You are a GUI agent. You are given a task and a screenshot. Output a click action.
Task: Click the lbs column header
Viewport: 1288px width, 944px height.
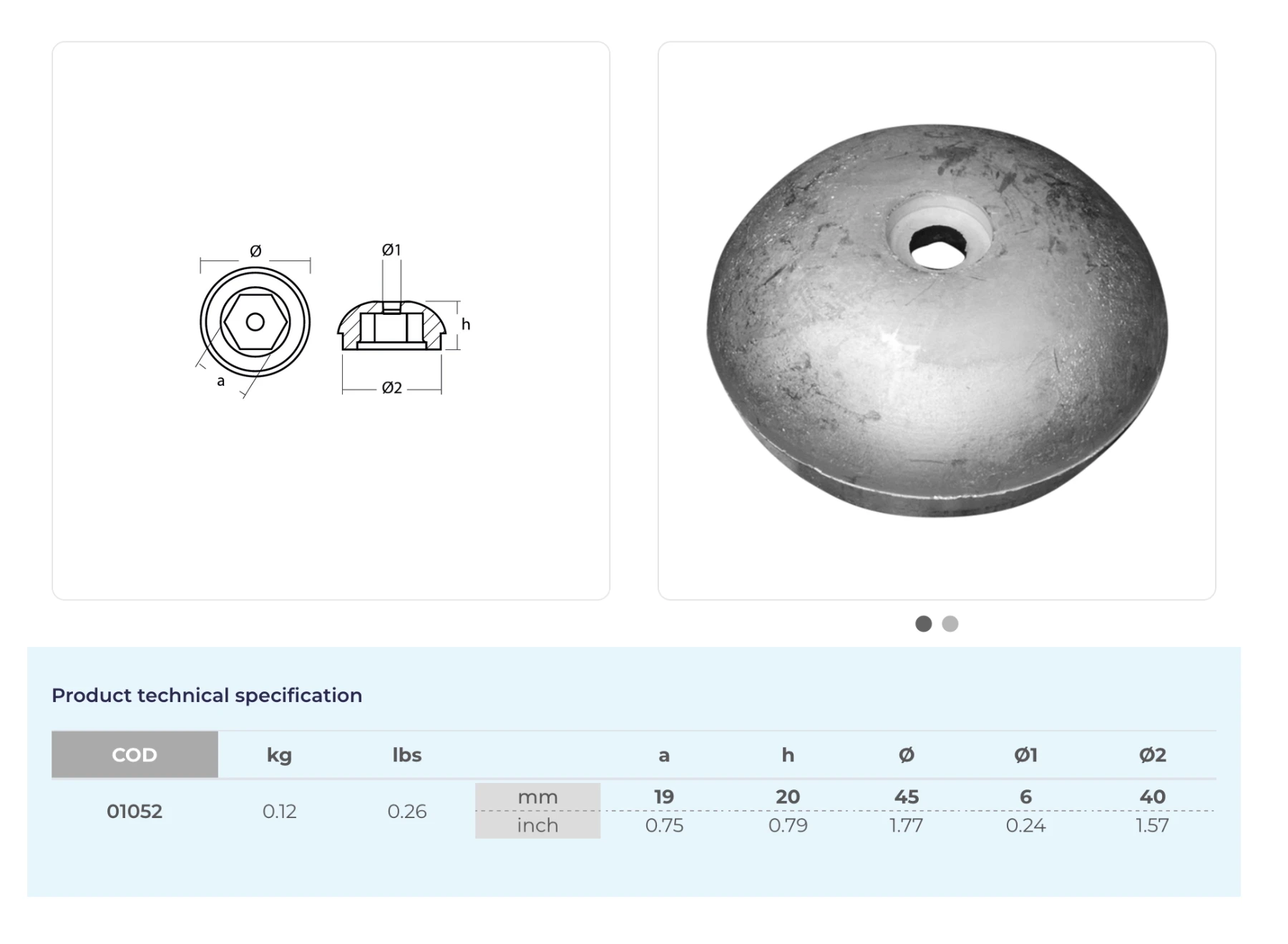click(406, 754)
